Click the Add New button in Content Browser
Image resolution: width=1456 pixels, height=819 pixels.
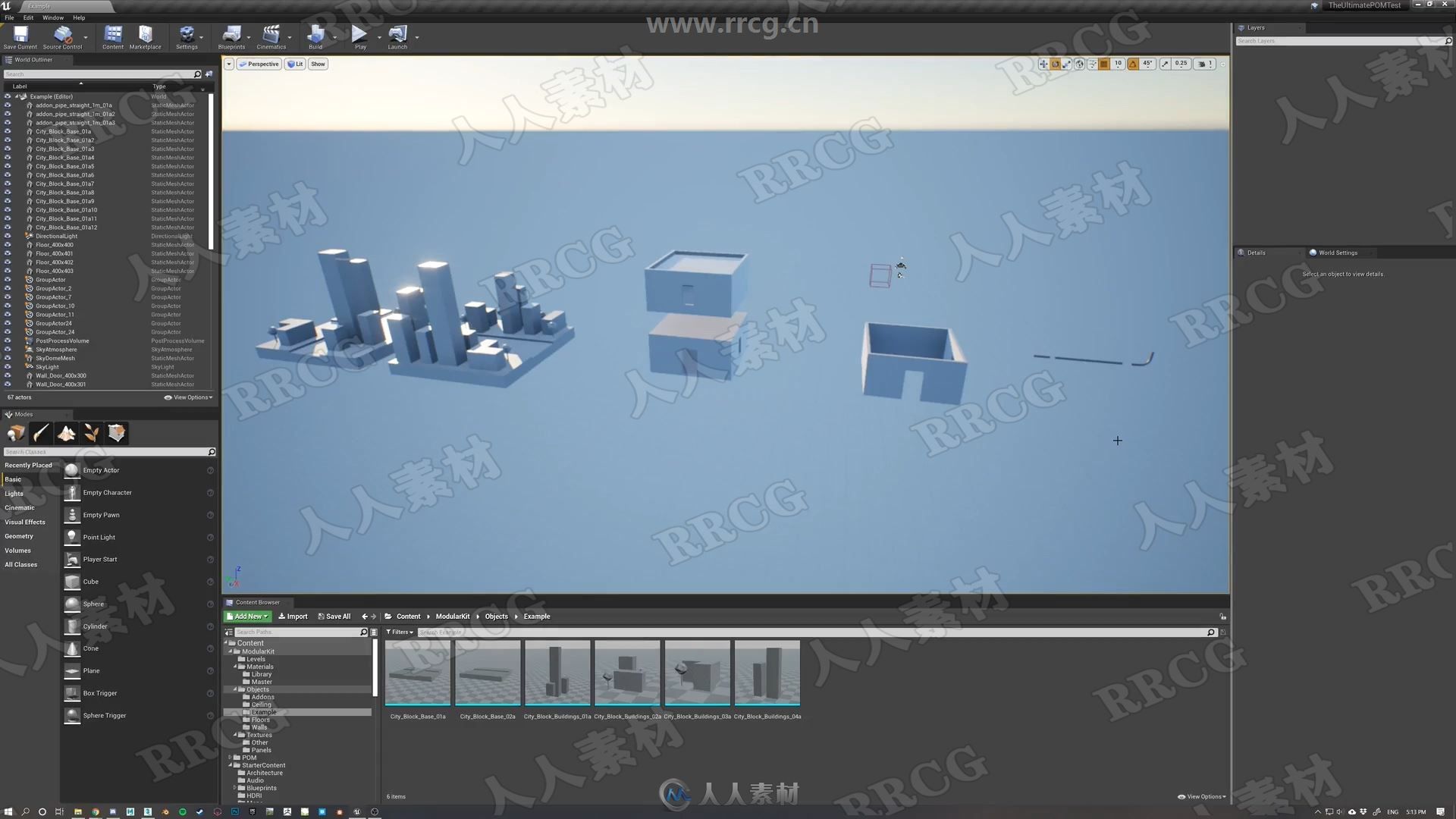coord(247,616)
